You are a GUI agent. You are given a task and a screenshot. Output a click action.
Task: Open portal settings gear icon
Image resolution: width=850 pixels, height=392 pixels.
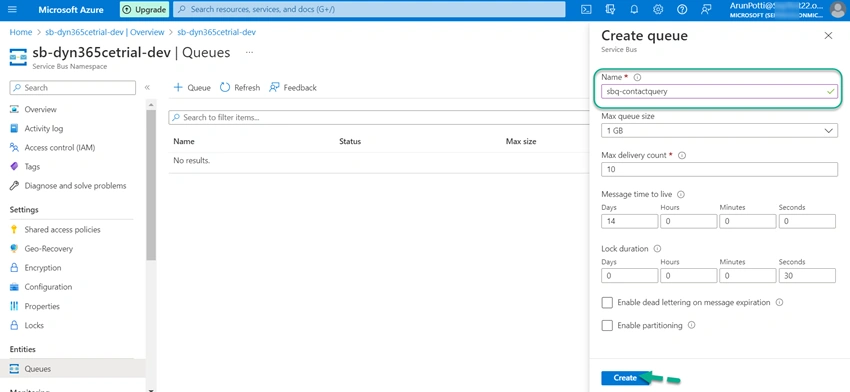[658, 9]
